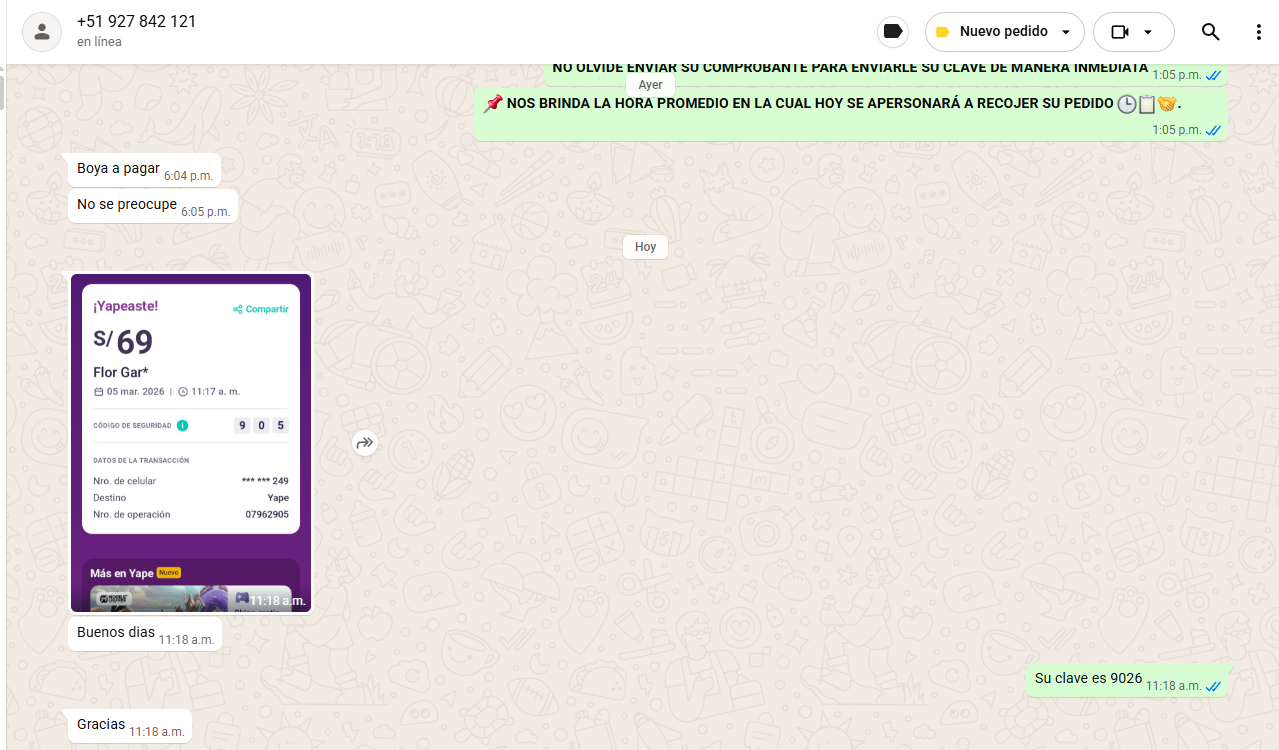Select the 'Boya a pagar' message
Viewport: 1279px width, 750px height.
pyautogui.click(x=118, y=169)
